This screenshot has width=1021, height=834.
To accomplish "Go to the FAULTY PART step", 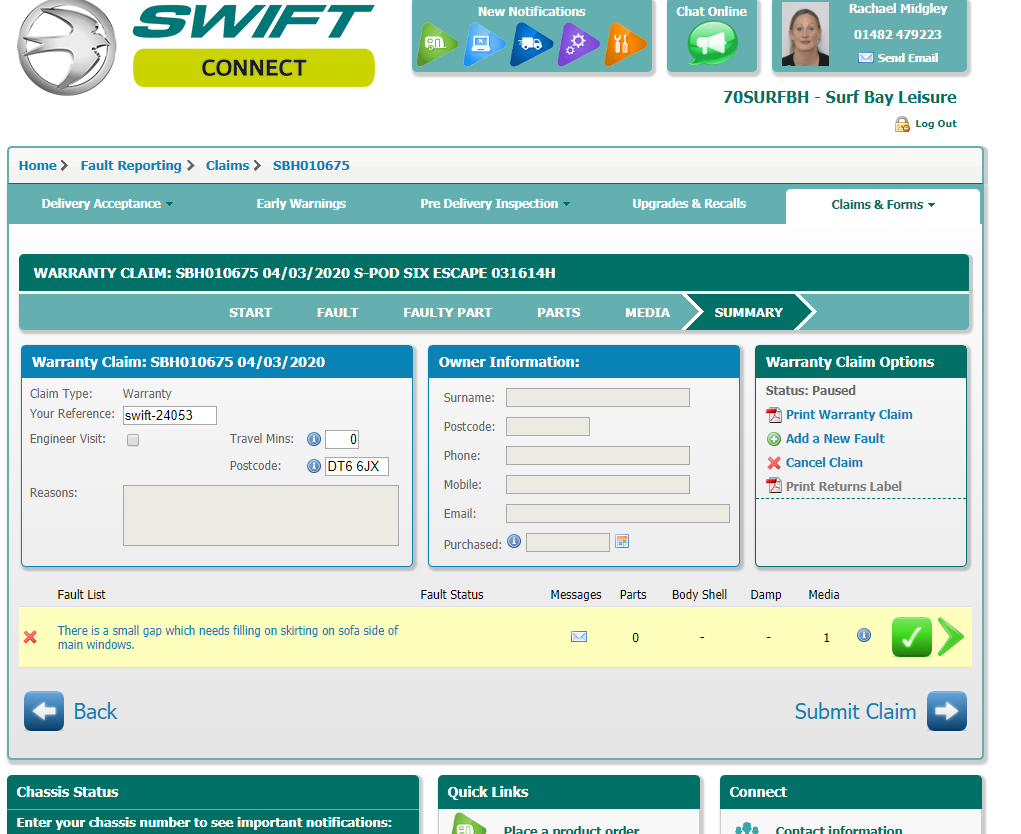I will pyautogui.click(x=447, y=313).
